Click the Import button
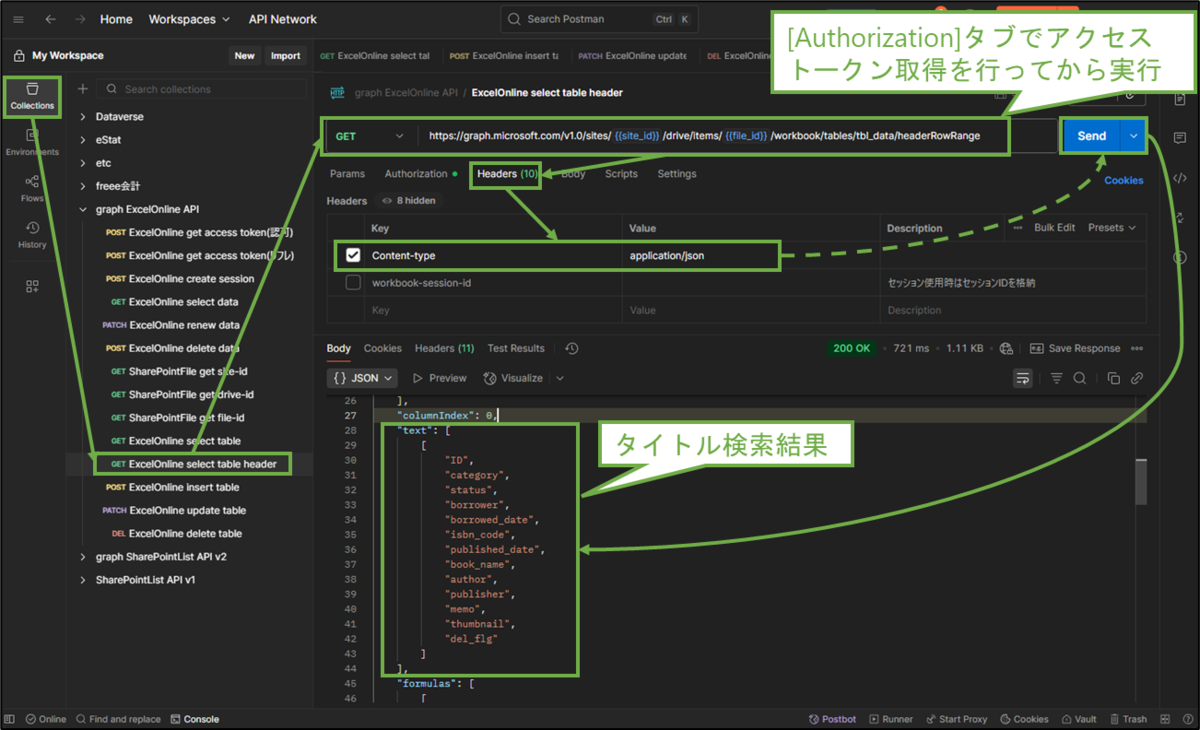The image size is (1200, 730). [x=285, y=56]
